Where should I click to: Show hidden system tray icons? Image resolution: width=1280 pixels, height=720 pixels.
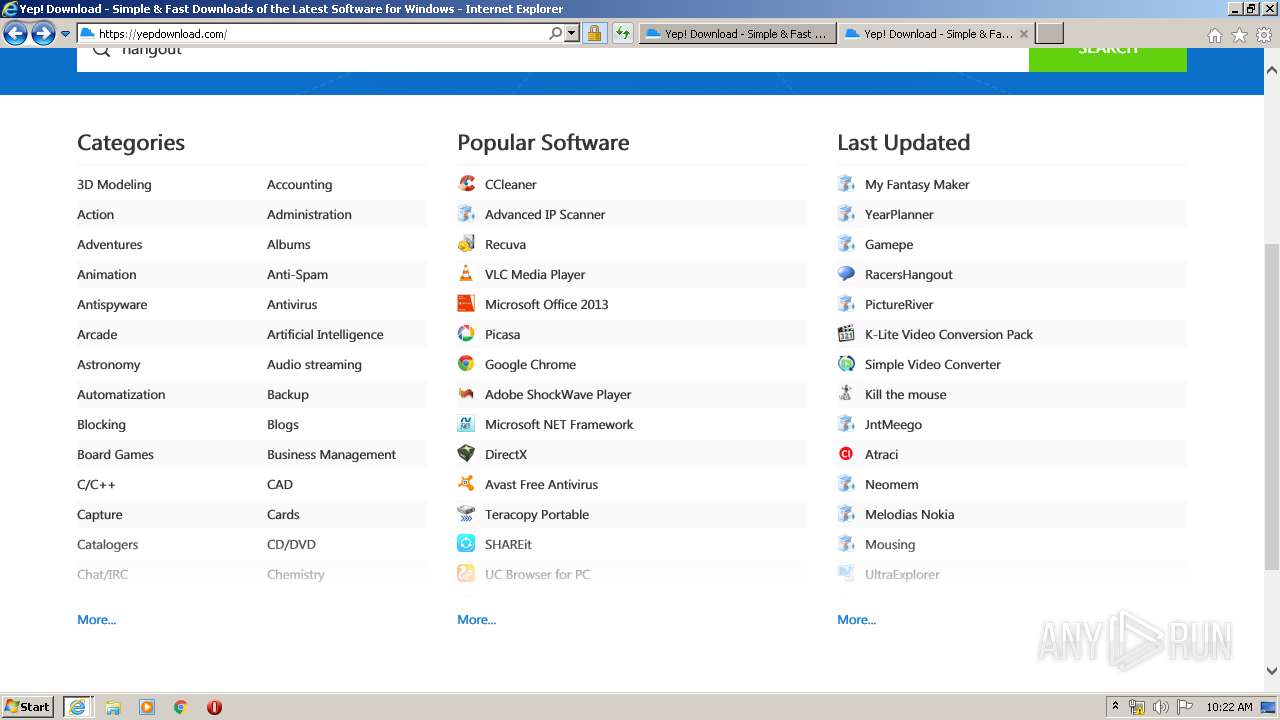tap(1115, 707)
